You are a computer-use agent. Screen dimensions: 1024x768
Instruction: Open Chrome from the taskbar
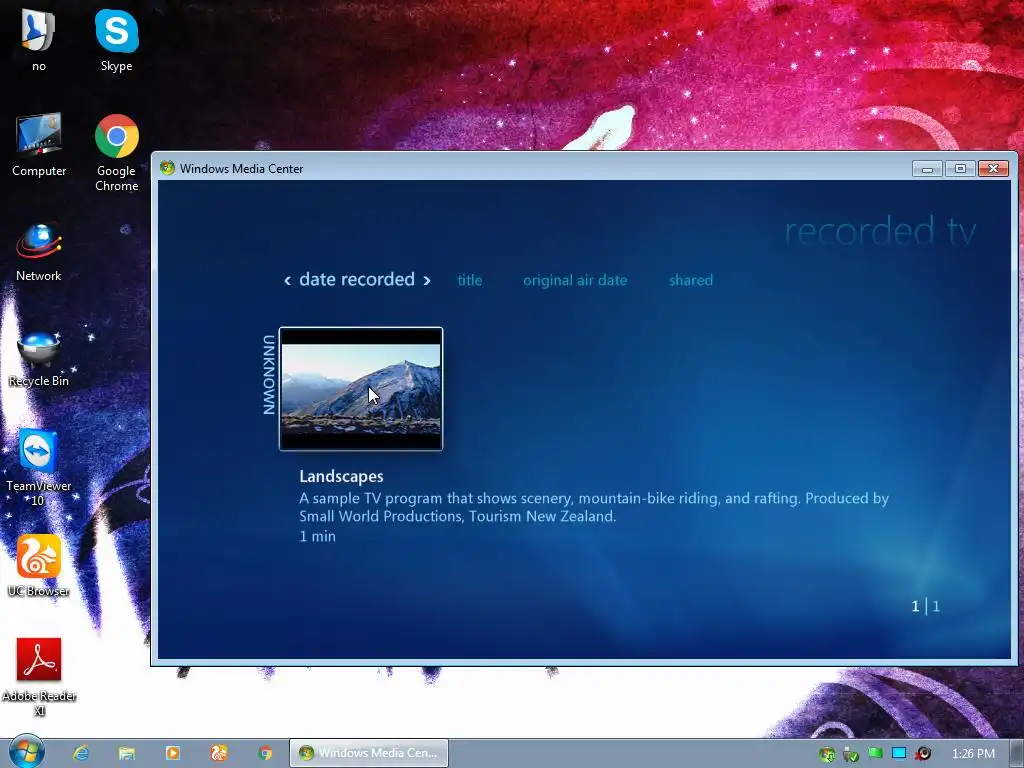click(x=264, y=753)
